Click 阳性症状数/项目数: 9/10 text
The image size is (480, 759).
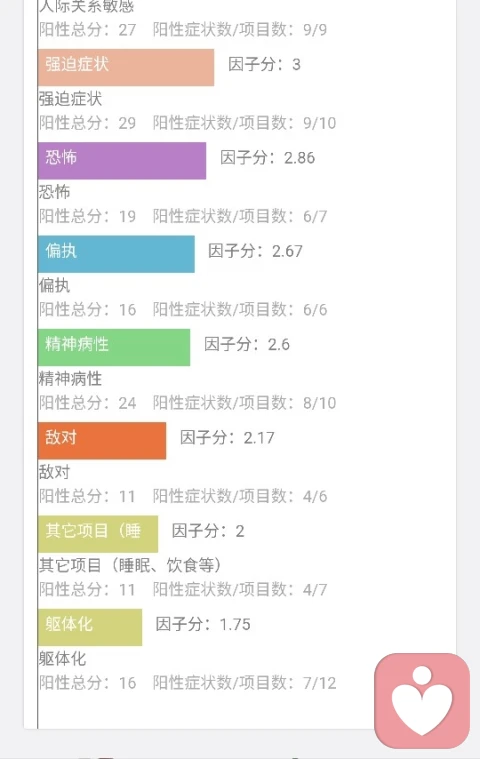click(x=244, y=123)
